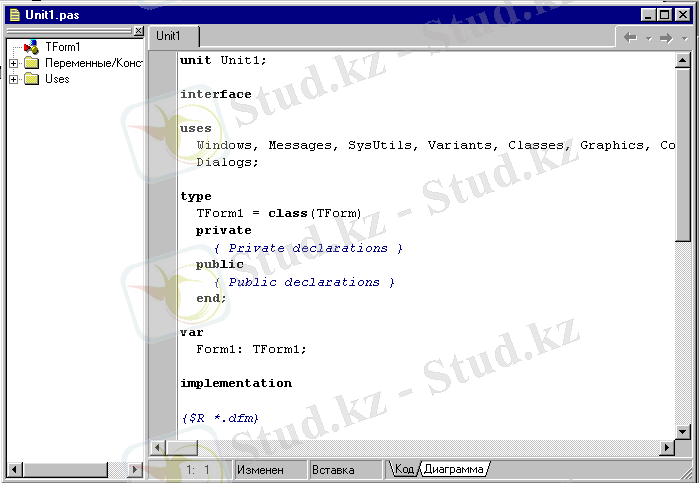Click the Вставка insert mode indicator
The image size is (699, 483).
[x=345, y=470]
